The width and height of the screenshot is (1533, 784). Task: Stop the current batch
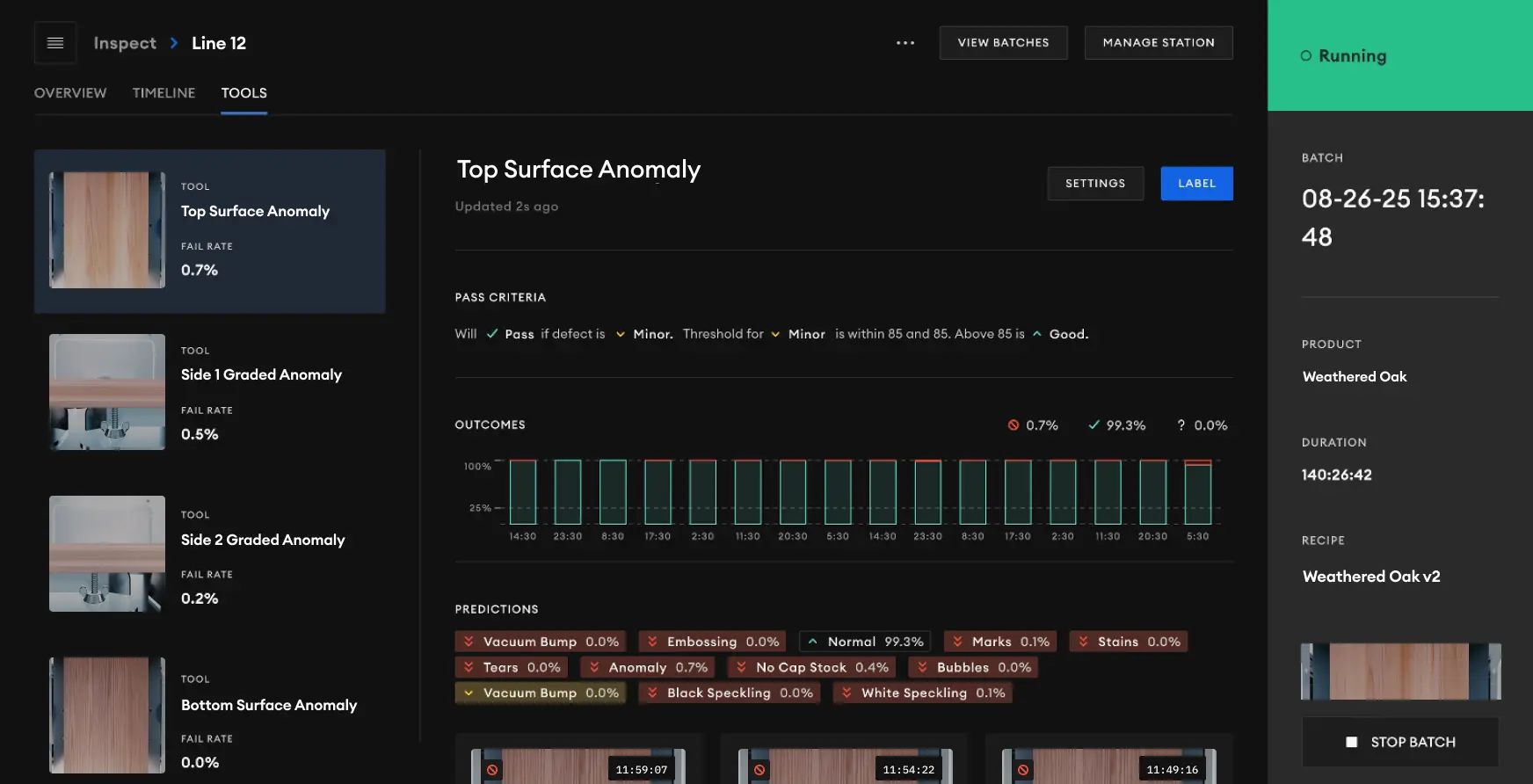click(x=1400, y=742)
